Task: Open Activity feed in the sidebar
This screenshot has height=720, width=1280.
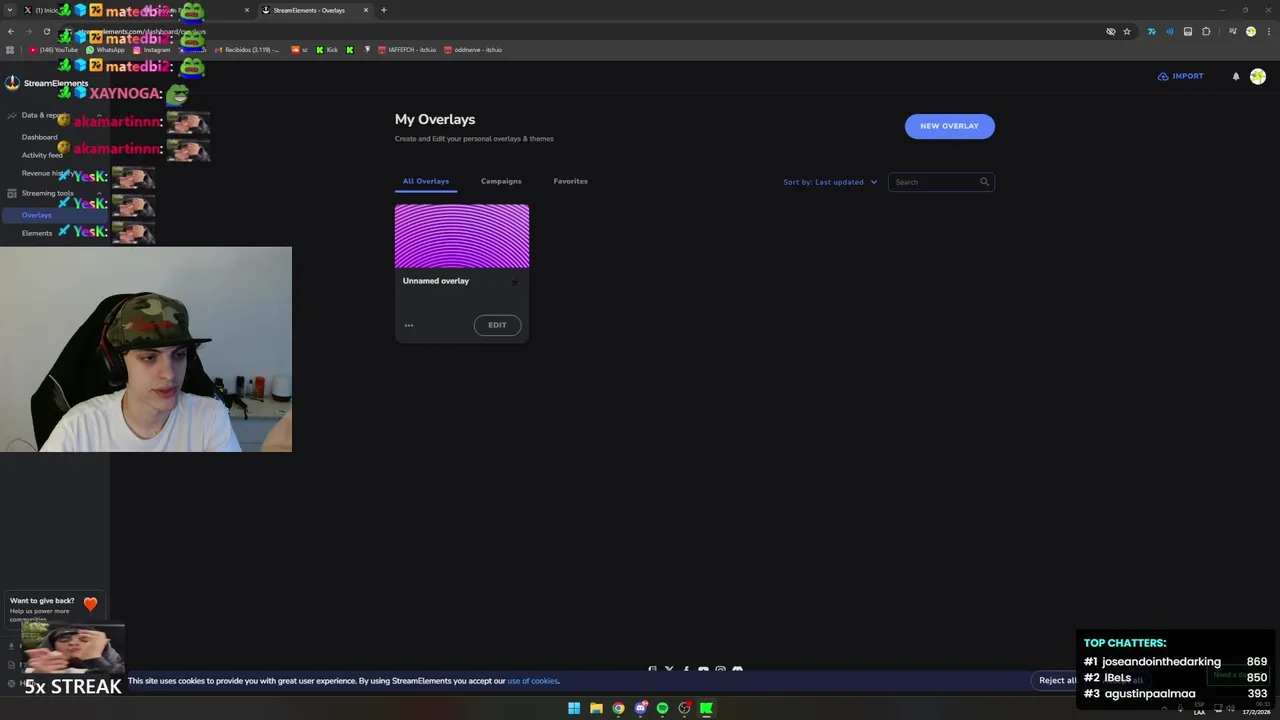Action: pyautogui.click(x=42, y=155)
